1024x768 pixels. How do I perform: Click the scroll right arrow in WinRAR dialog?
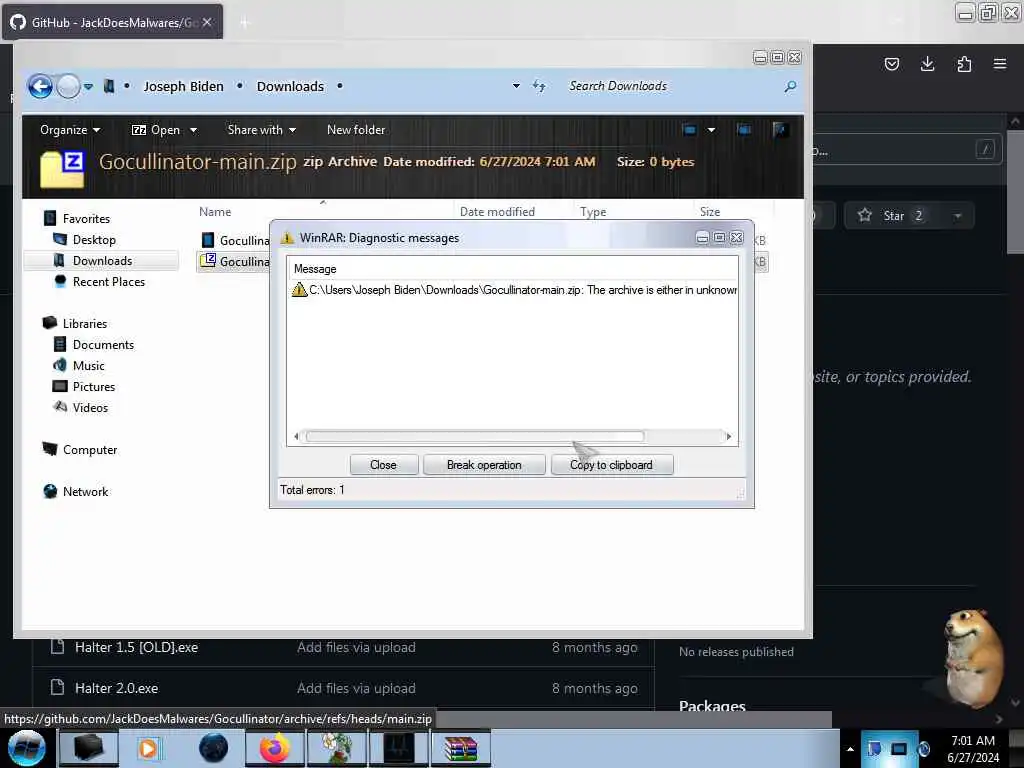coord(729,436)
